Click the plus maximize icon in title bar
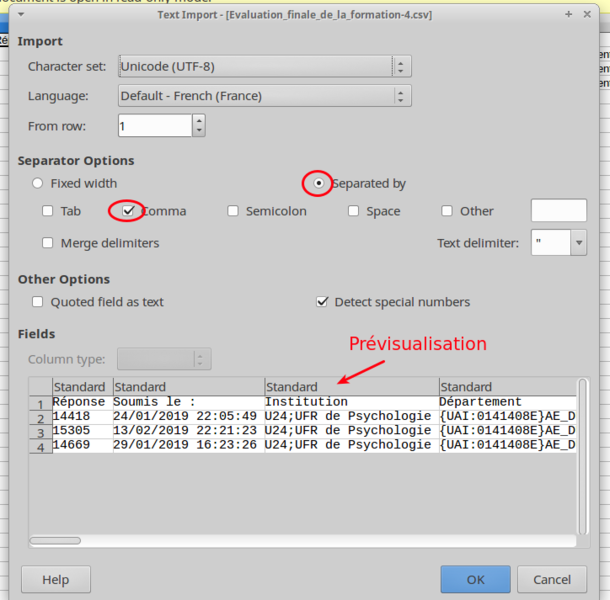 [x=569, y=14]
